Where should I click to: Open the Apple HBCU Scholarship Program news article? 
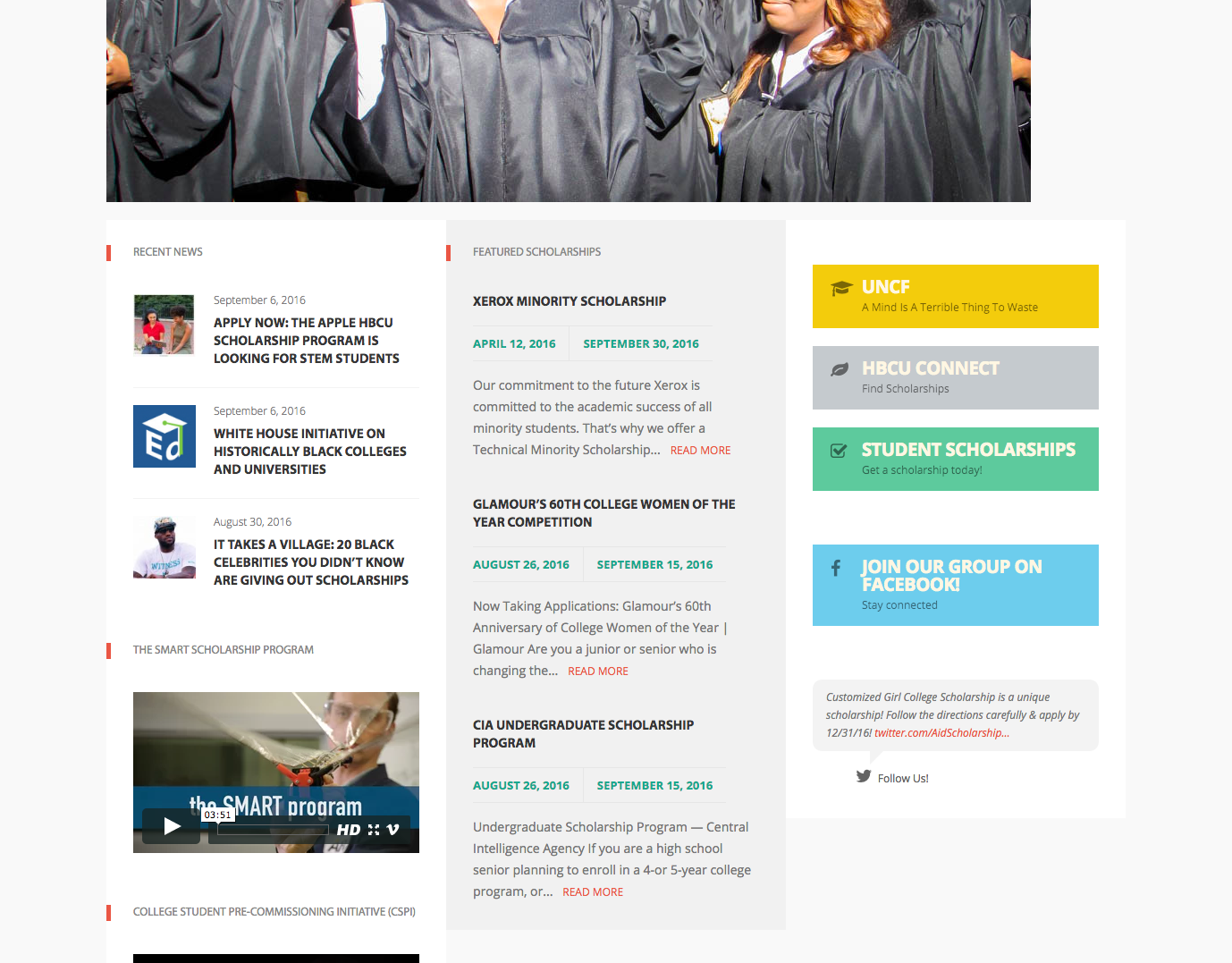click(307, 341)
